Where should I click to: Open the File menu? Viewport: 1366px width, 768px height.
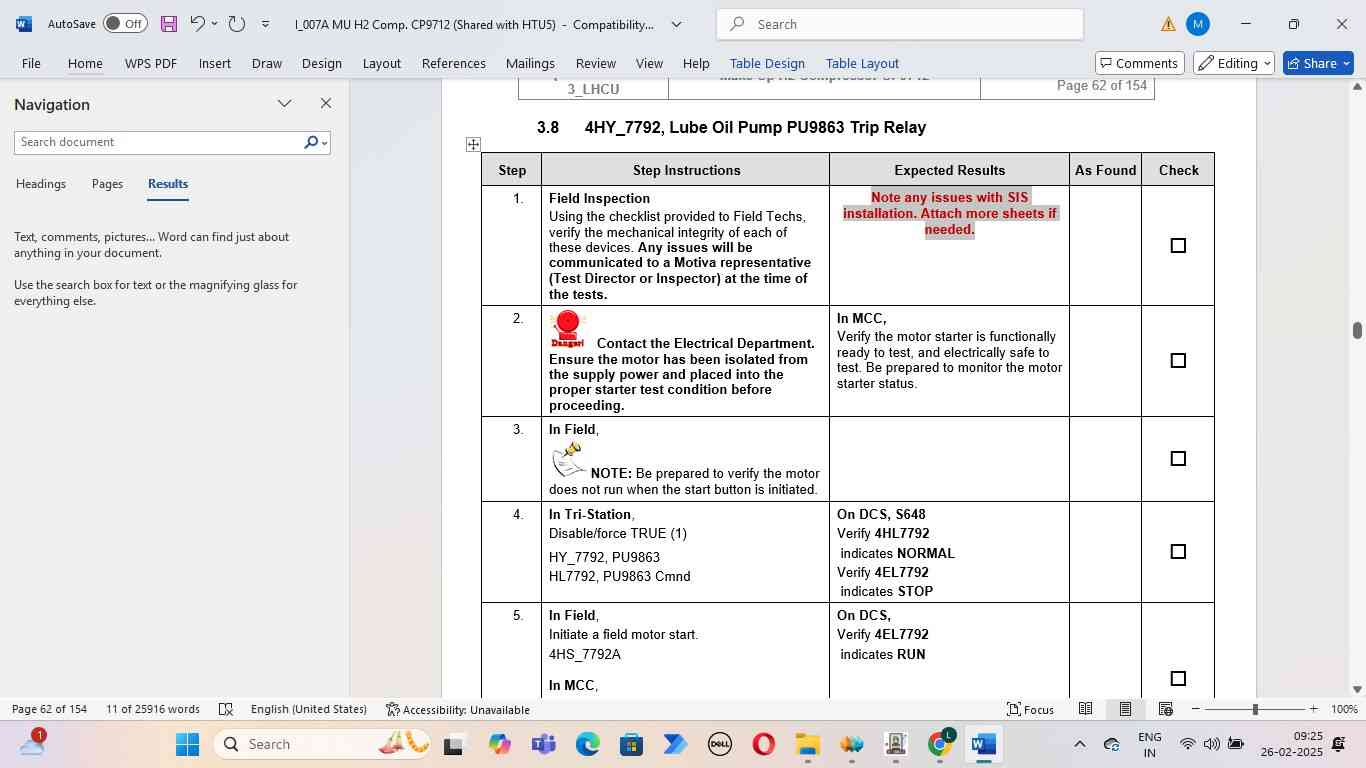coord(31,63)
